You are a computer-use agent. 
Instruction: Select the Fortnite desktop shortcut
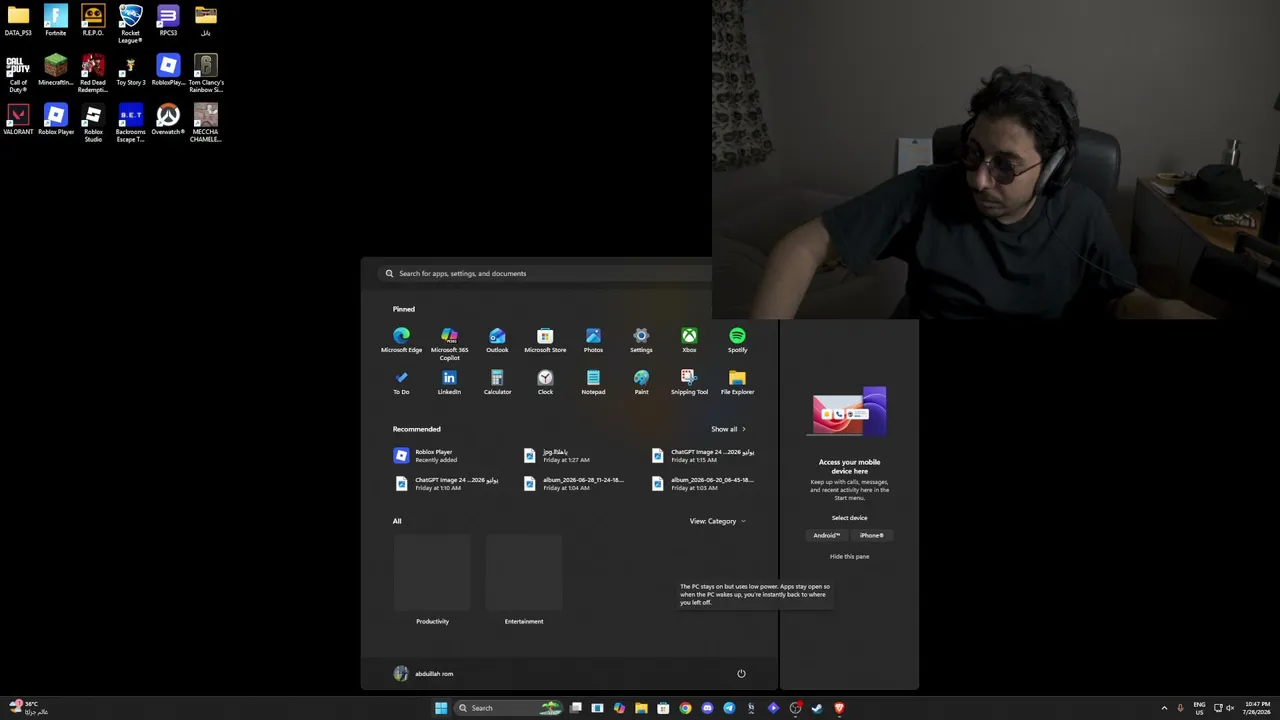coord(56,20)
